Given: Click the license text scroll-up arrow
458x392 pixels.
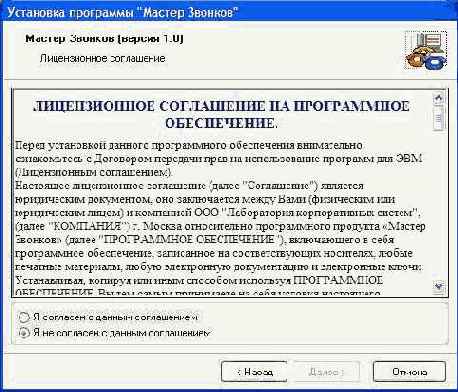Looking at the screenshot, I should pyautogui.click(x=439, y=98).
